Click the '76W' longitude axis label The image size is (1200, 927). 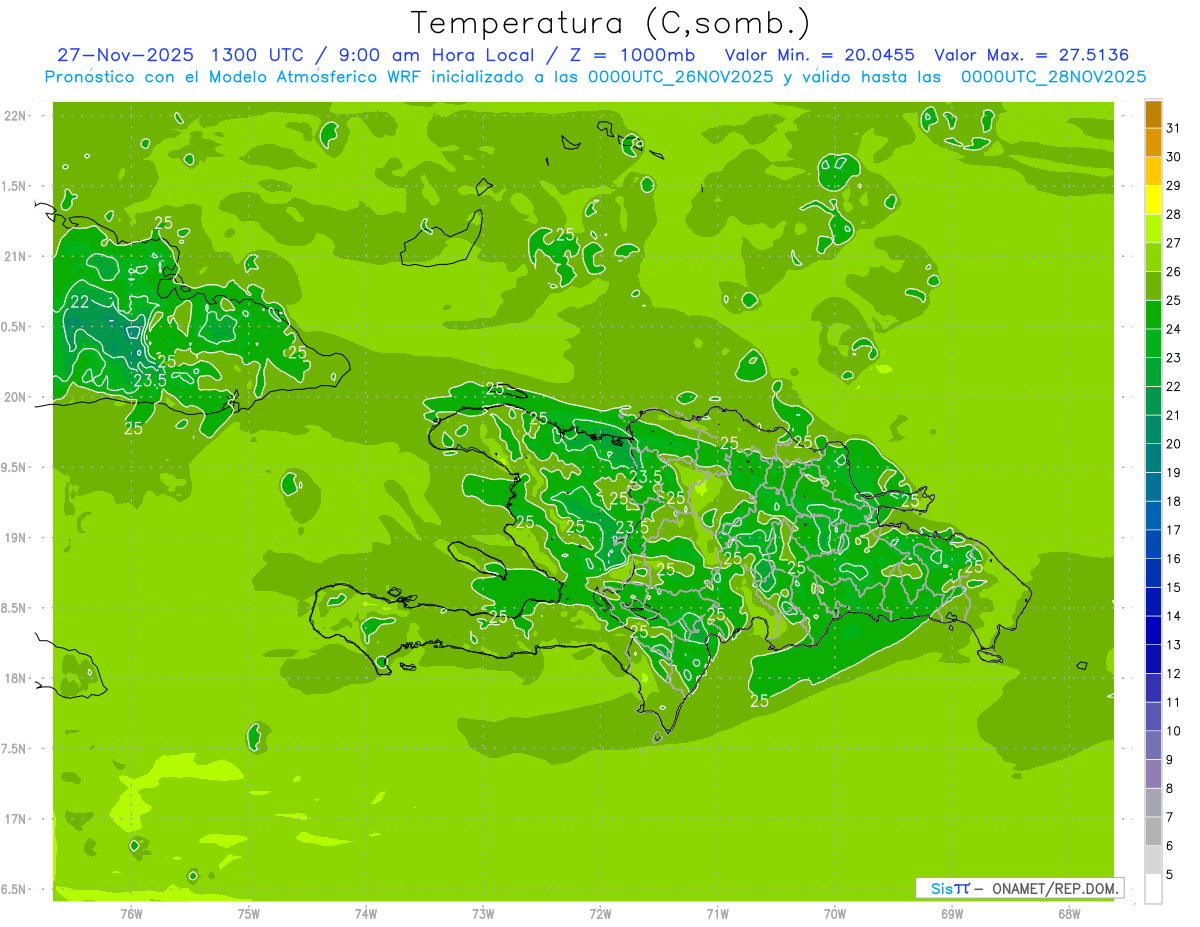coord(131,914)
